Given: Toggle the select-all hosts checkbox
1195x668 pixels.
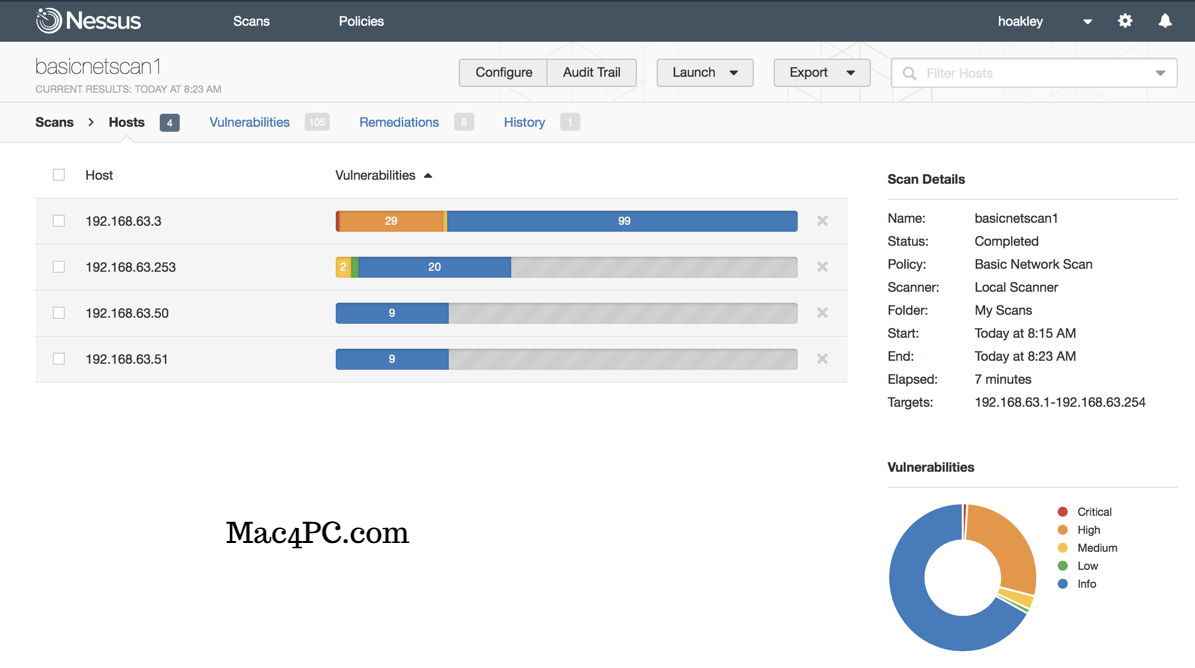Looking at the screenshot, I should point(59,175).
